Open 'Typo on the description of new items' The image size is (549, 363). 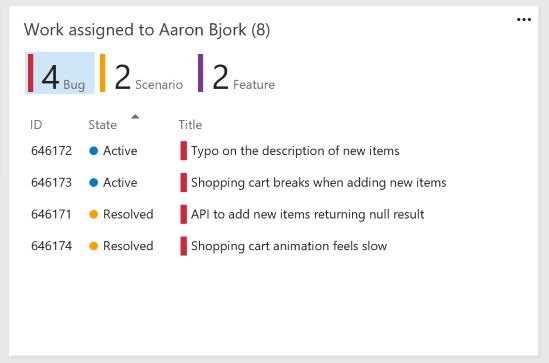point(295,151)
